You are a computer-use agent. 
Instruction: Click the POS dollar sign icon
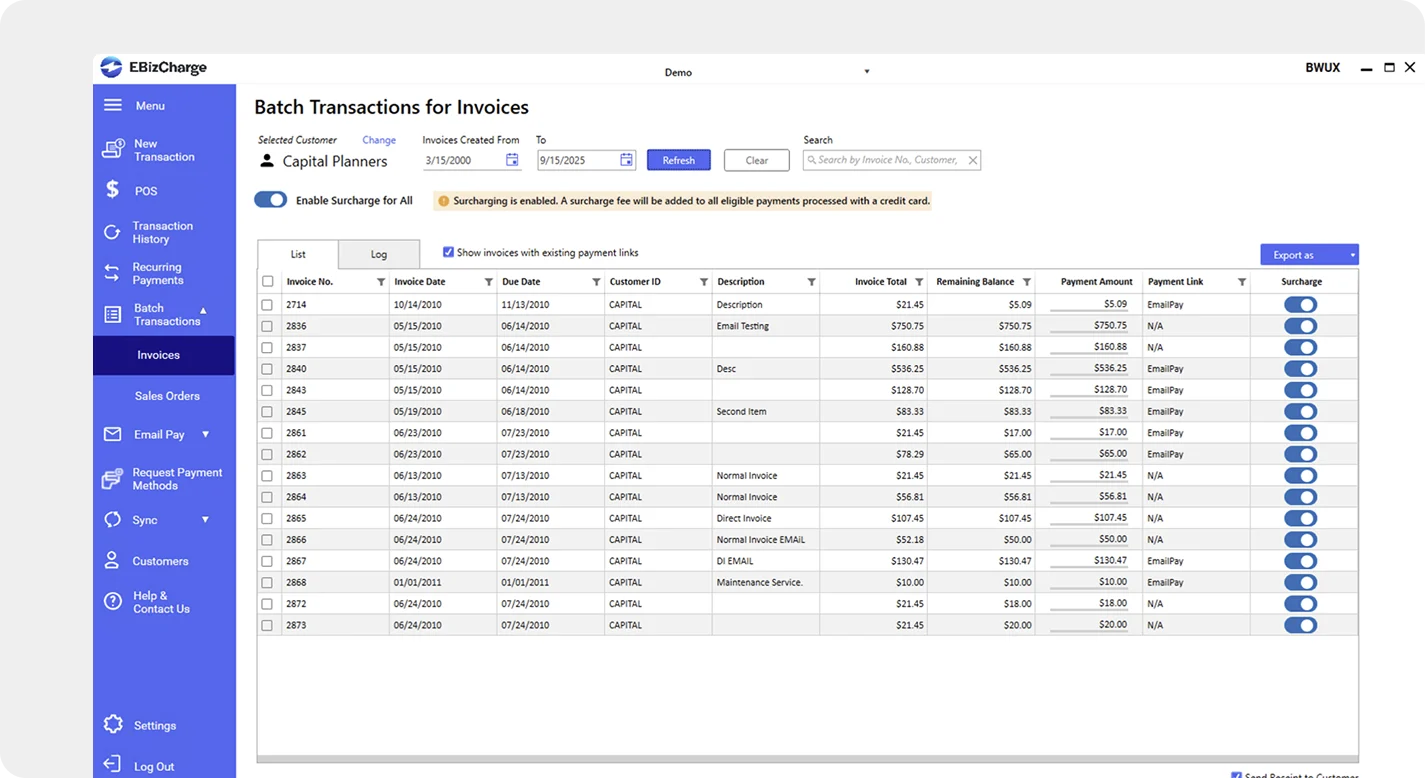[113, 190]
